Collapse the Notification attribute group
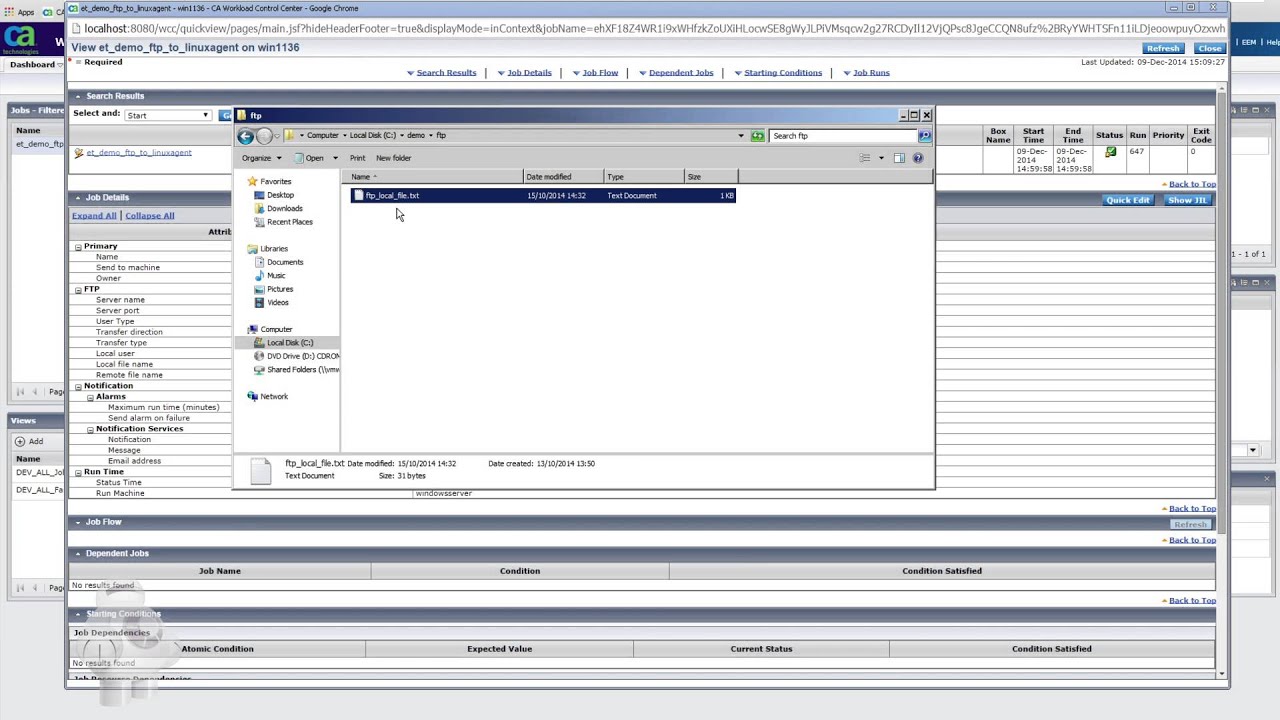Image resolution: width=1280 pixels, height=720 pixels. click(78, 387)
